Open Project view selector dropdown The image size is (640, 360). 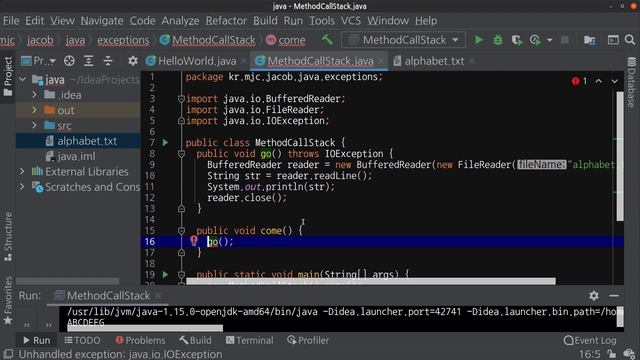38,61
